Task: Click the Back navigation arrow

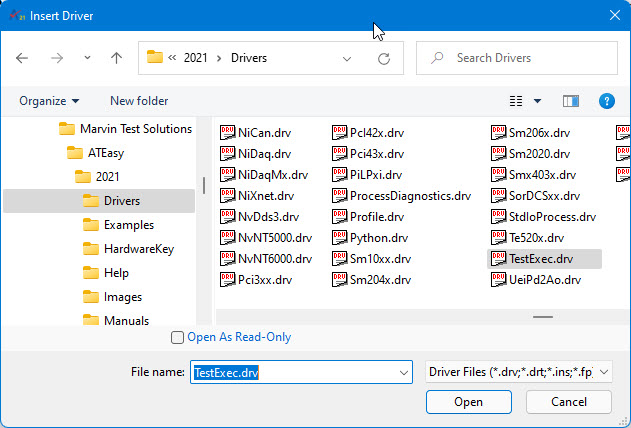Action: 22,58
